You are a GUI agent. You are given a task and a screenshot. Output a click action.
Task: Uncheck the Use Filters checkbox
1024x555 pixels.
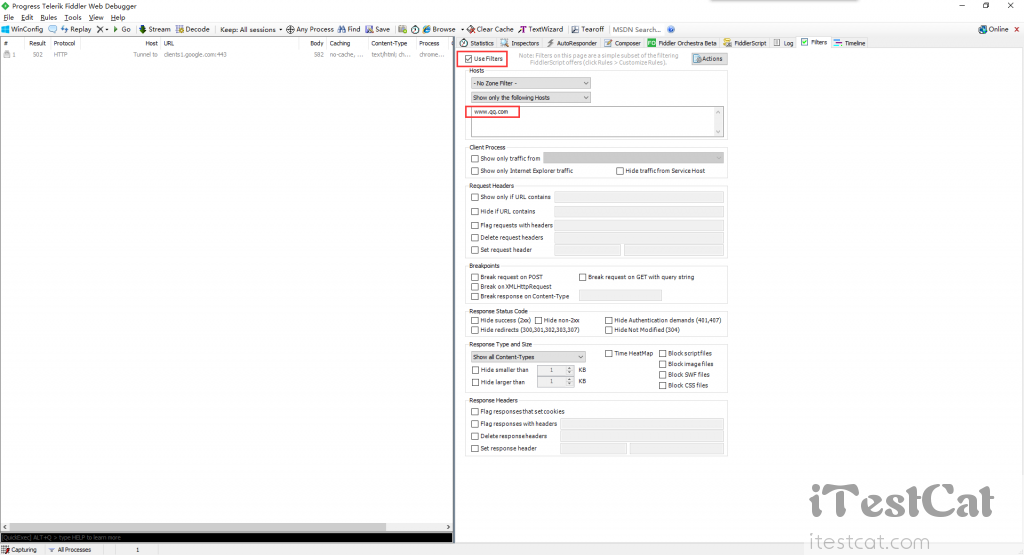(x=469, y=59)
